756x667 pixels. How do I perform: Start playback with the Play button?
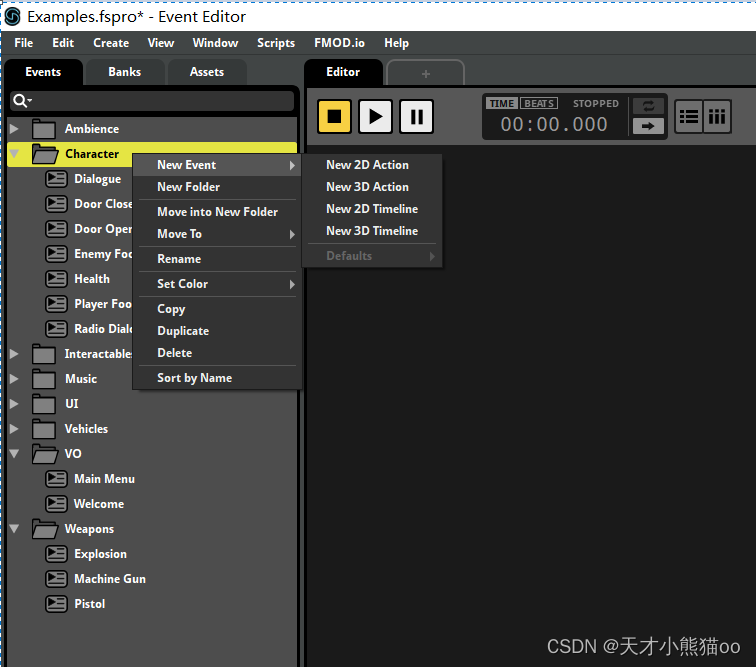[x=375, y=116]
